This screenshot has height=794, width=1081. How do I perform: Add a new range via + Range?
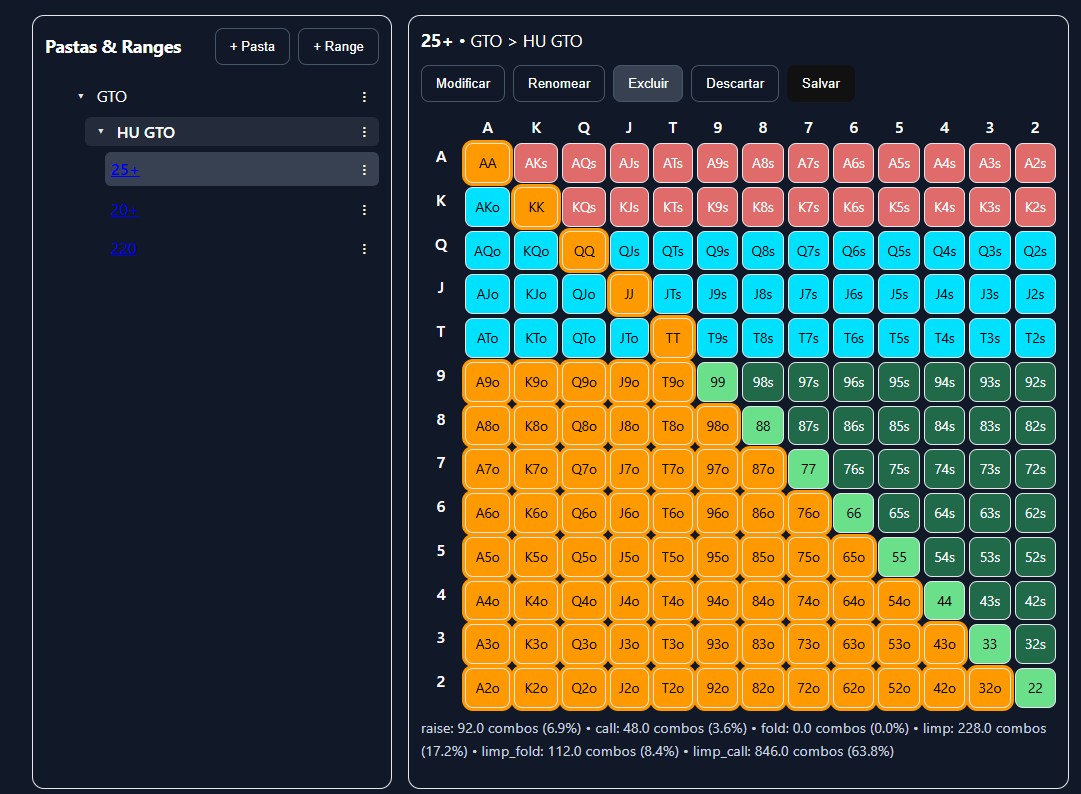(x=338, y=46)
